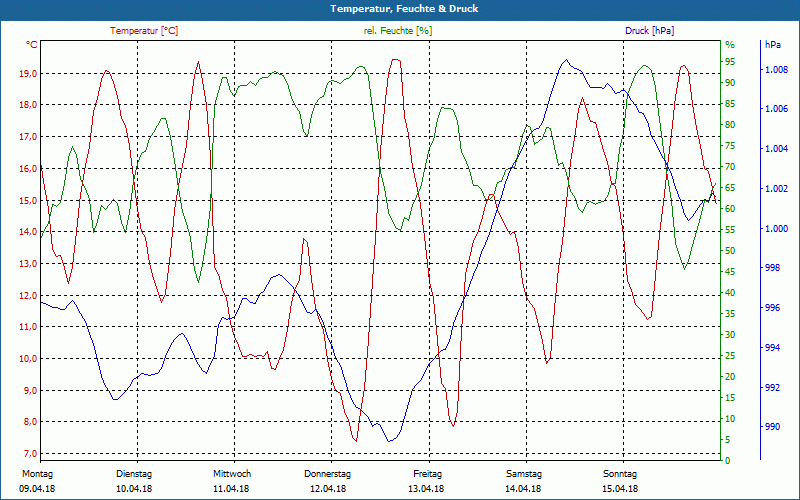Click the 14.04.18 date label
The height and width of the screenshot is (500, 800).
point(523,489)
